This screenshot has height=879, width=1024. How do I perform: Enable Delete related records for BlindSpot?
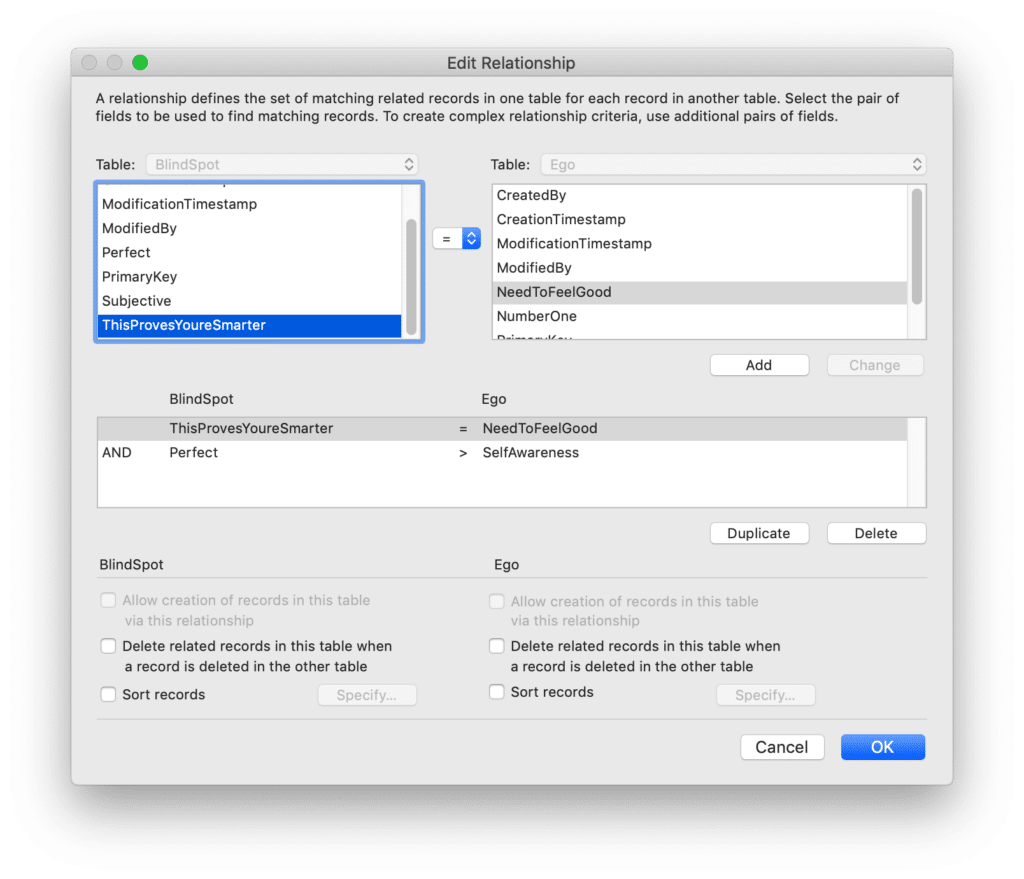point(108,646)
